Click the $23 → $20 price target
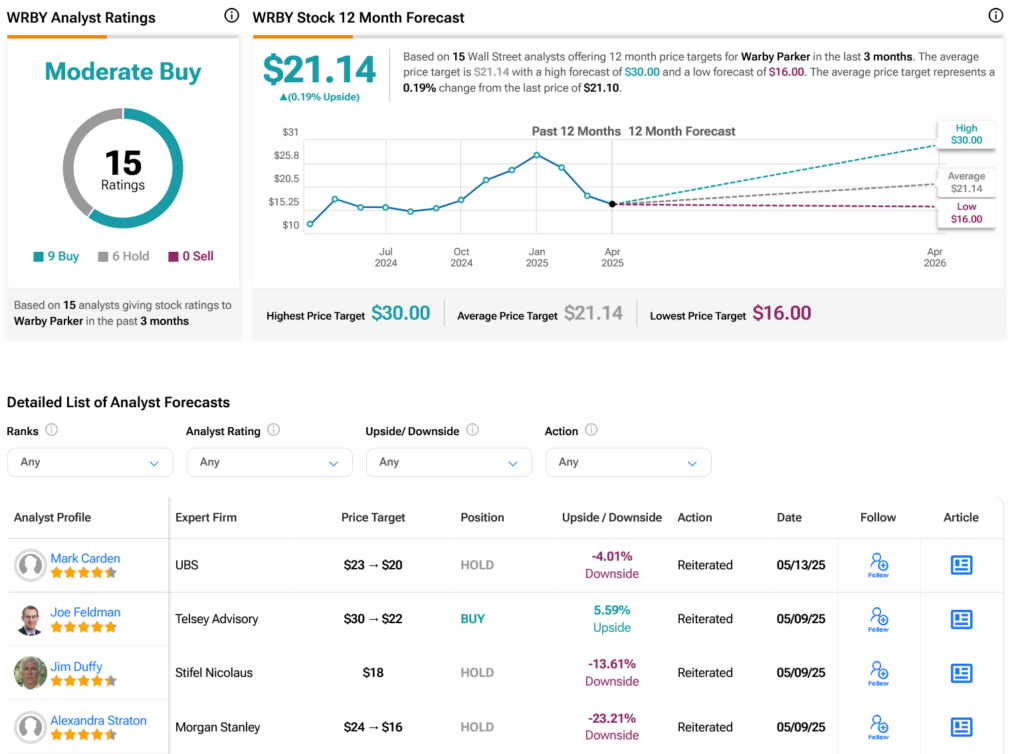 [x=373, y=565]
